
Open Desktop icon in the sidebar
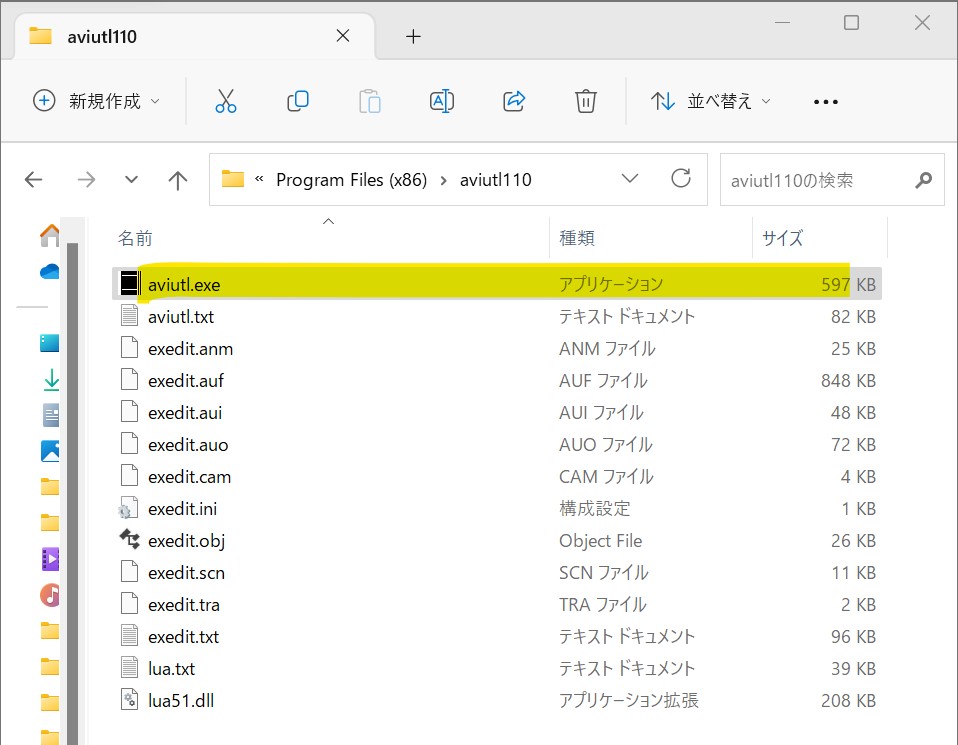tap(50, 343)
